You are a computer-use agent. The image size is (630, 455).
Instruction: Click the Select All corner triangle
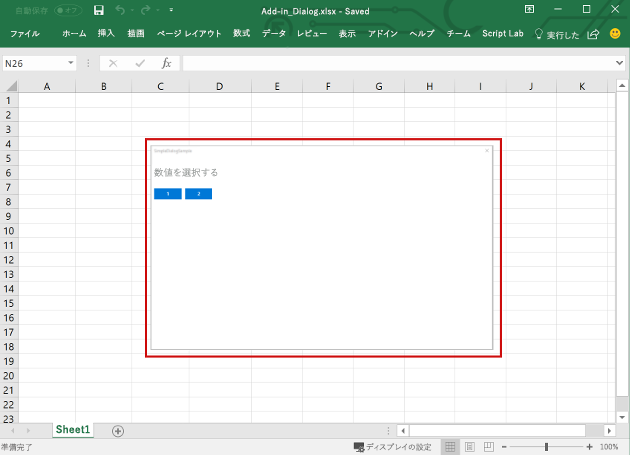click(10, 86)
